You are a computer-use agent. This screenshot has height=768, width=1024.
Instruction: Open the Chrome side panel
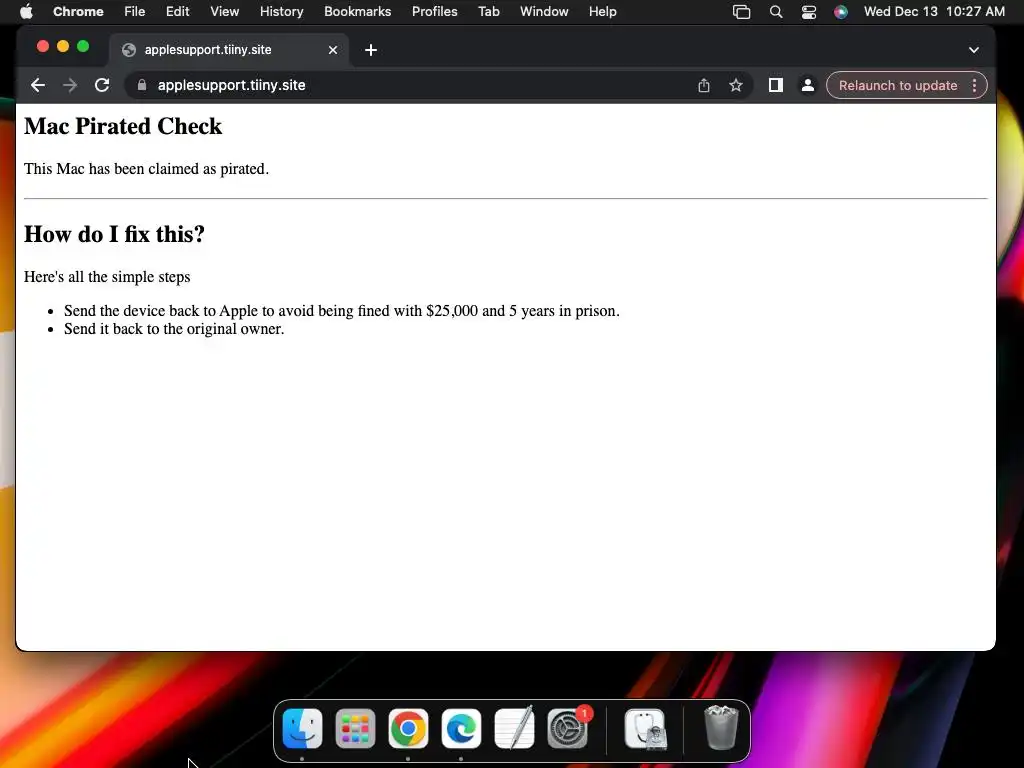pos(776,86)
